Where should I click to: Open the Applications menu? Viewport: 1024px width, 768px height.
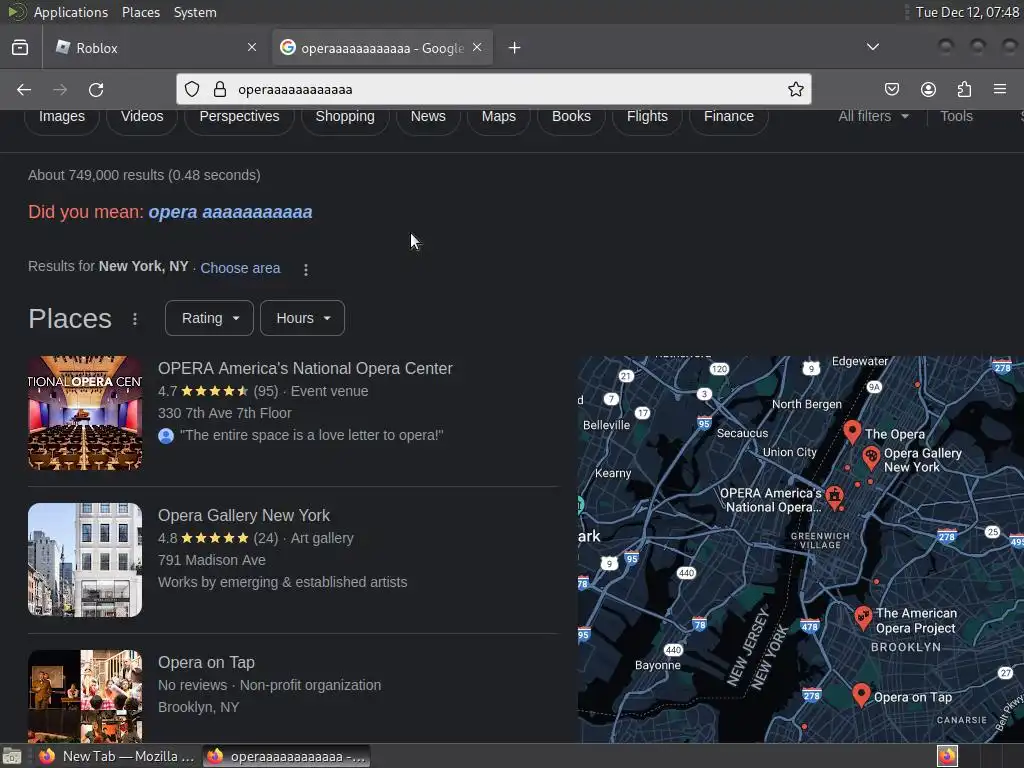pyautogui.click(x=71, y=12)
